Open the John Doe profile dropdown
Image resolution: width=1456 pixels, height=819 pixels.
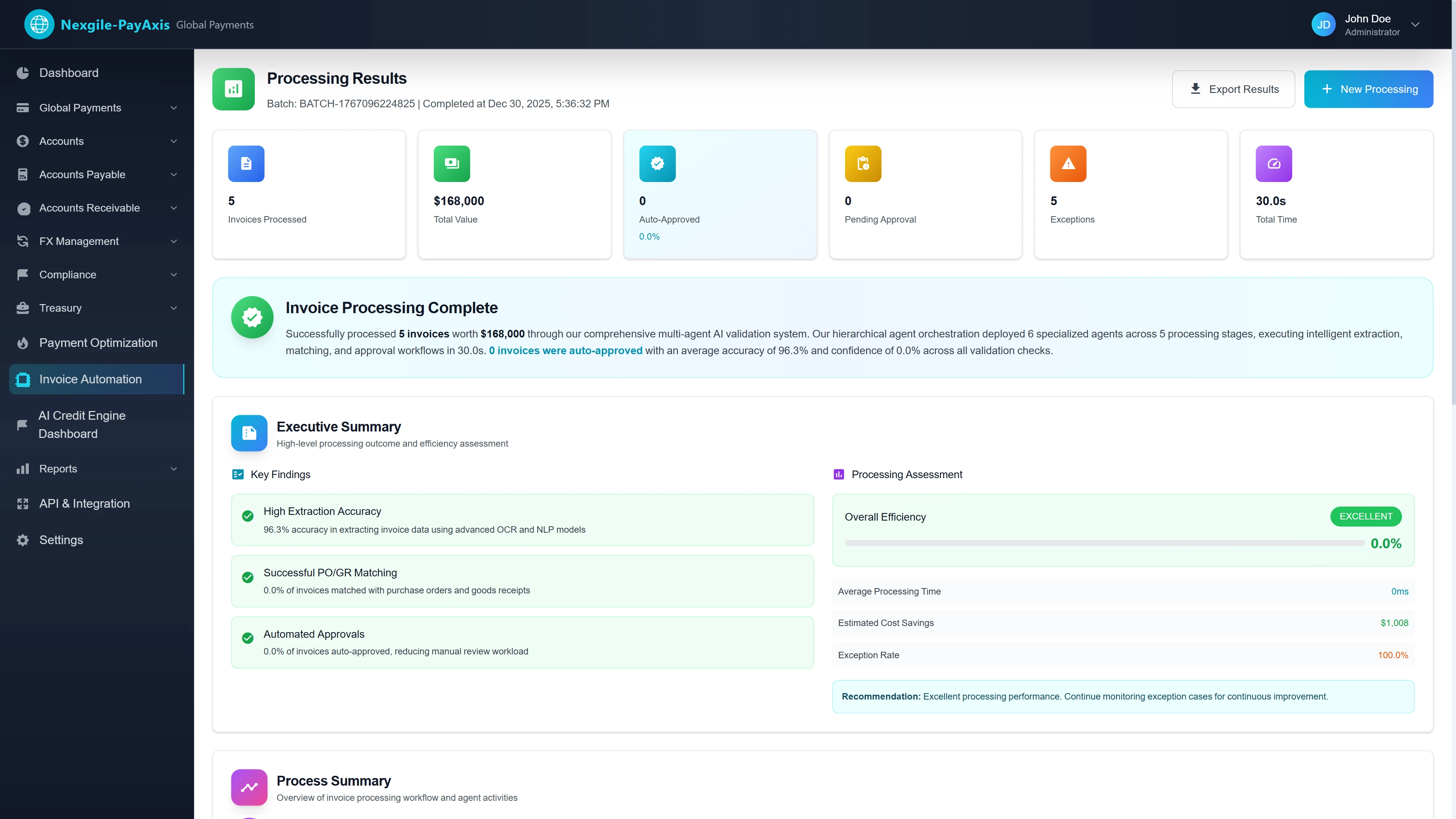pyautogui.click(x=1415, y=24)
